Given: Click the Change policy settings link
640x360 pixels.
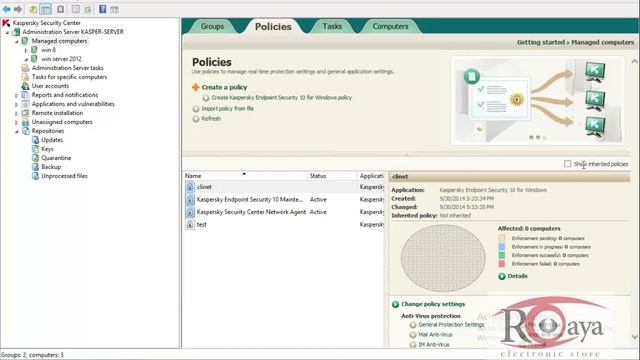Looking at the screenshot, I should point(433,304).
